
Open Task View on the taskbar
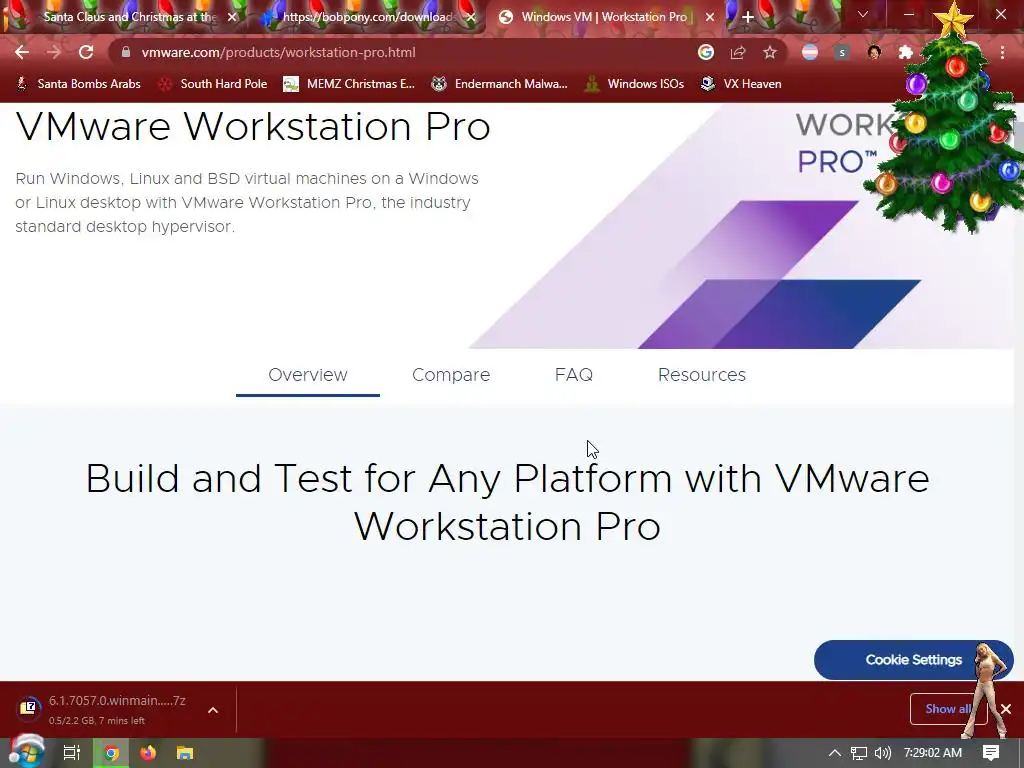(72, 753)
